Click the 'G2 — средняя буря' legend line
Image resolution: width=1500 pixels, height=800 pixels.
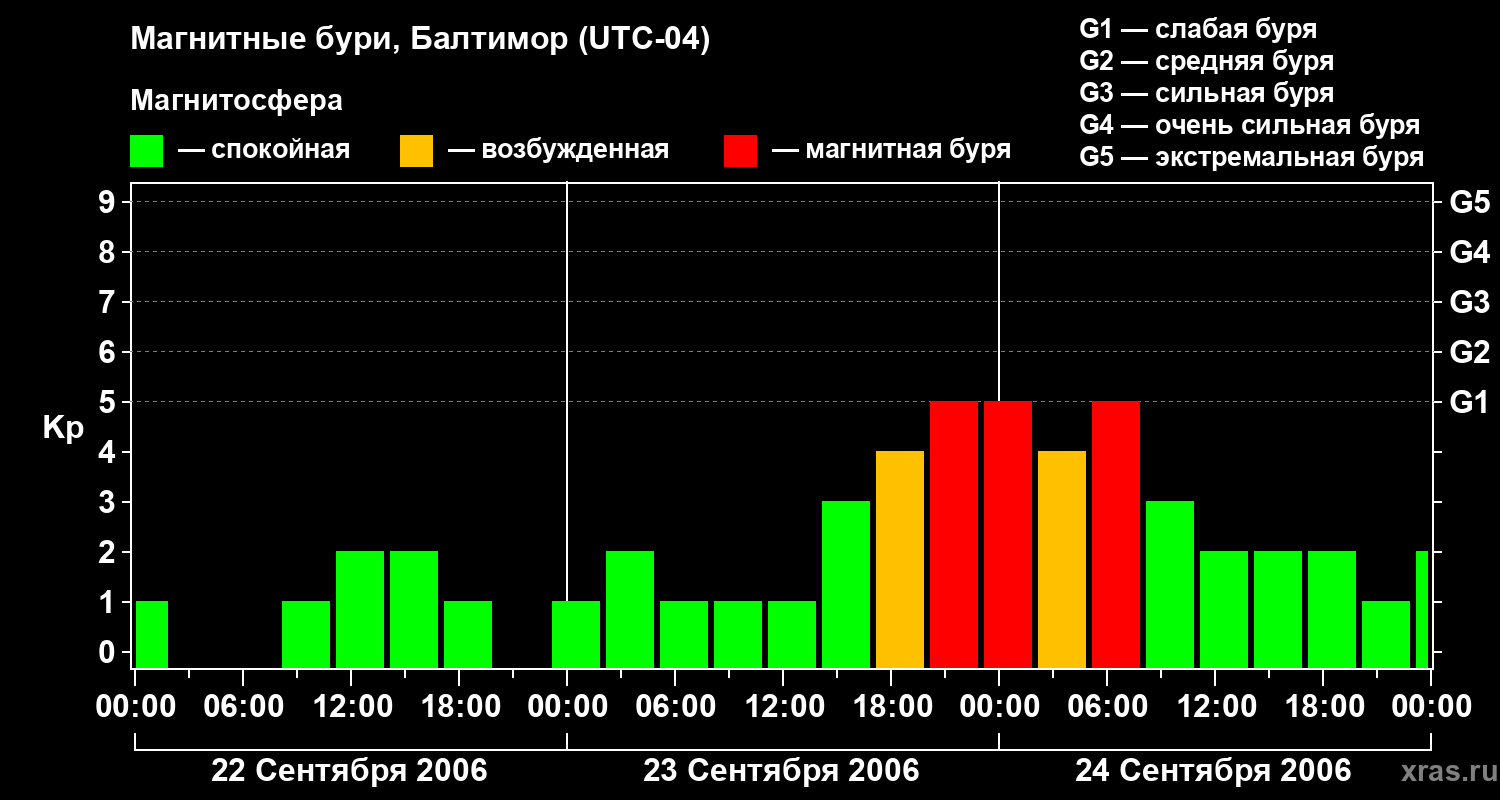pyautogui.click(x=1207, y=61)
